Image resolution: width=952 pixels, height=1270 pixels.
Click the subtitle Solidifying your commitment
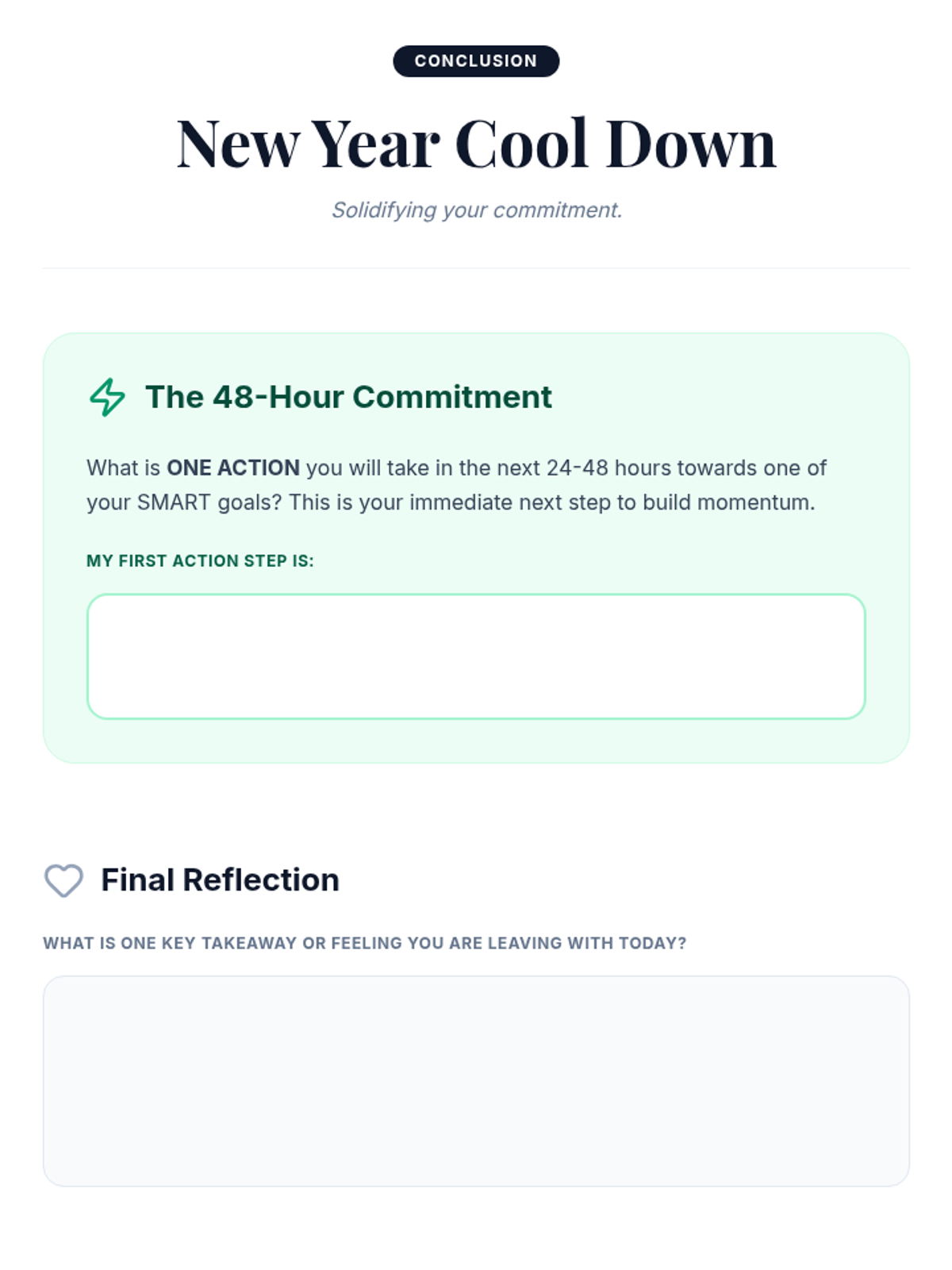[x=477, y=210]
